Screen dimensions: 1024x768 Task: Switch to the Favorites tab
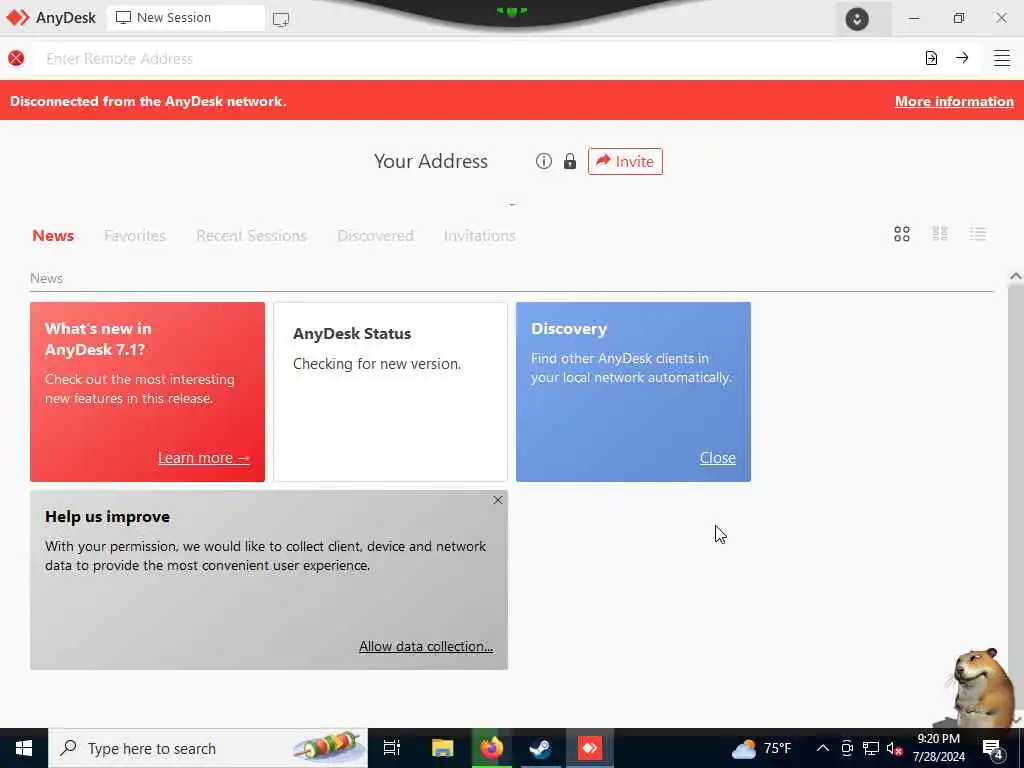tap(135, 235)
